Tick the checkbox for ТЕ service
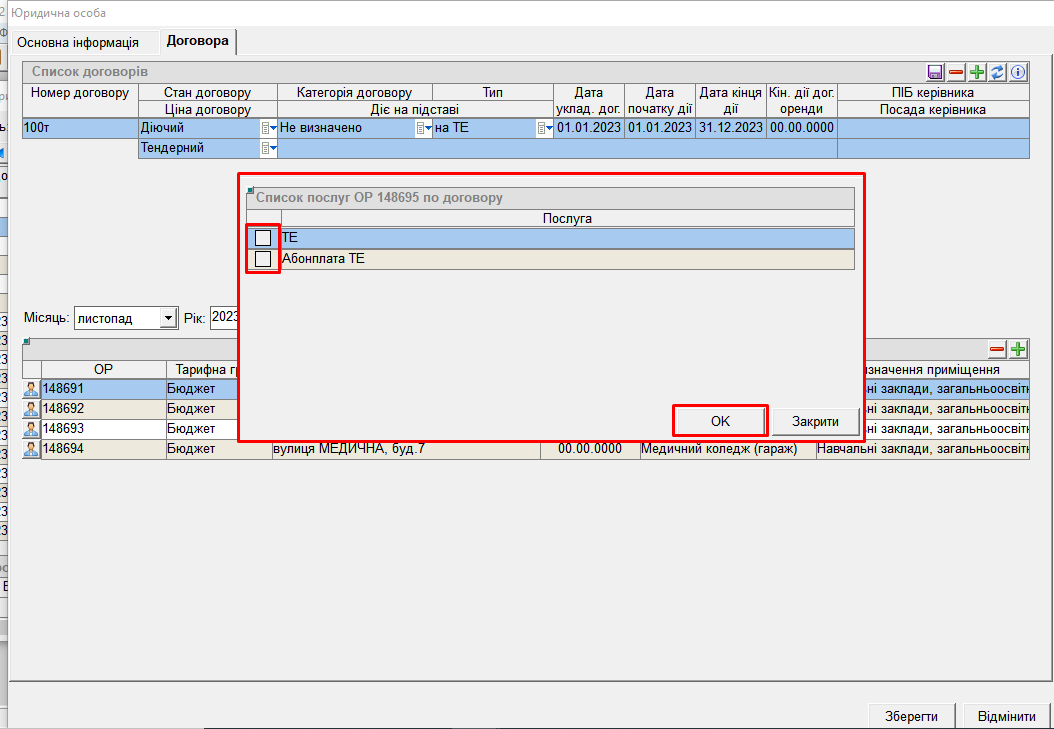Viewport: 1054px width, 729px height. (x=263, y=238)
